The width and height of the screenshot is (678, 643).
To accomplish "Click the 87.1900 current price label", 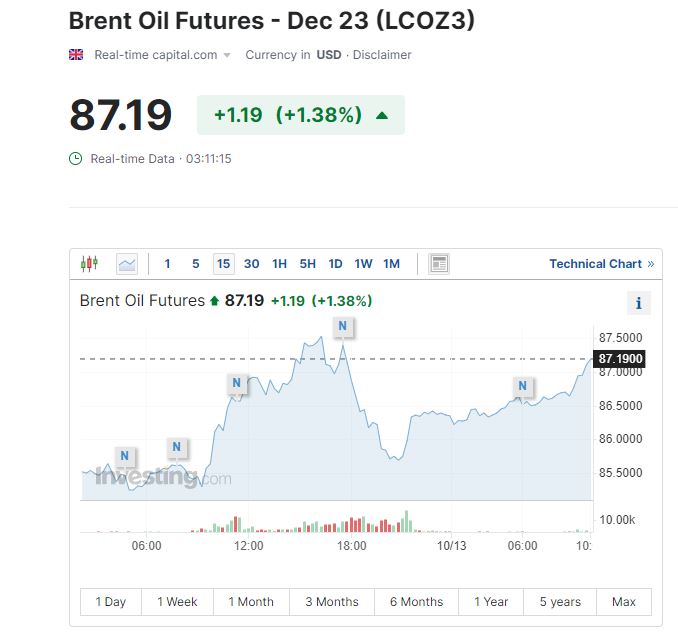I will click(x=621, y=359).
